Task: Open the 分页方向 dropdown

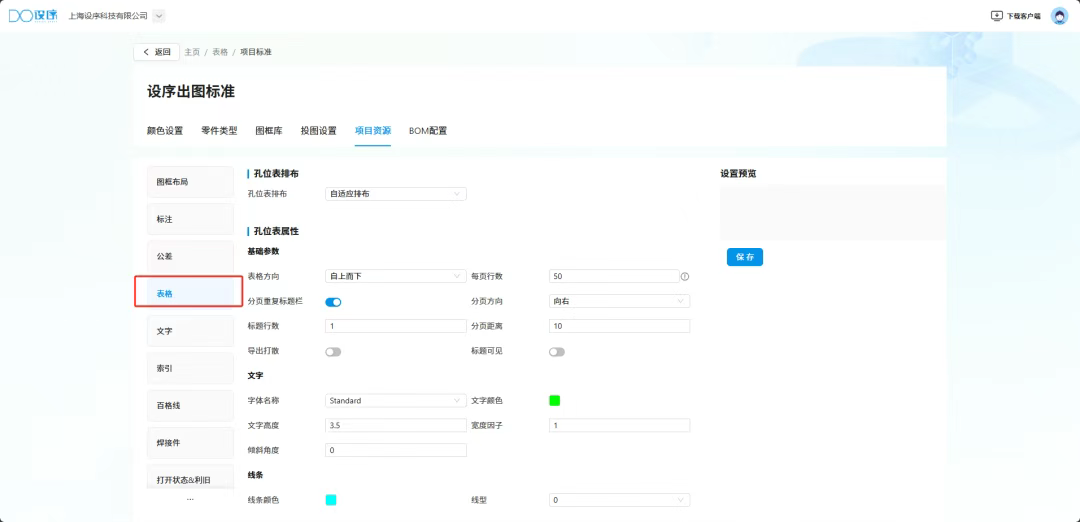Action: click(619, 301)
